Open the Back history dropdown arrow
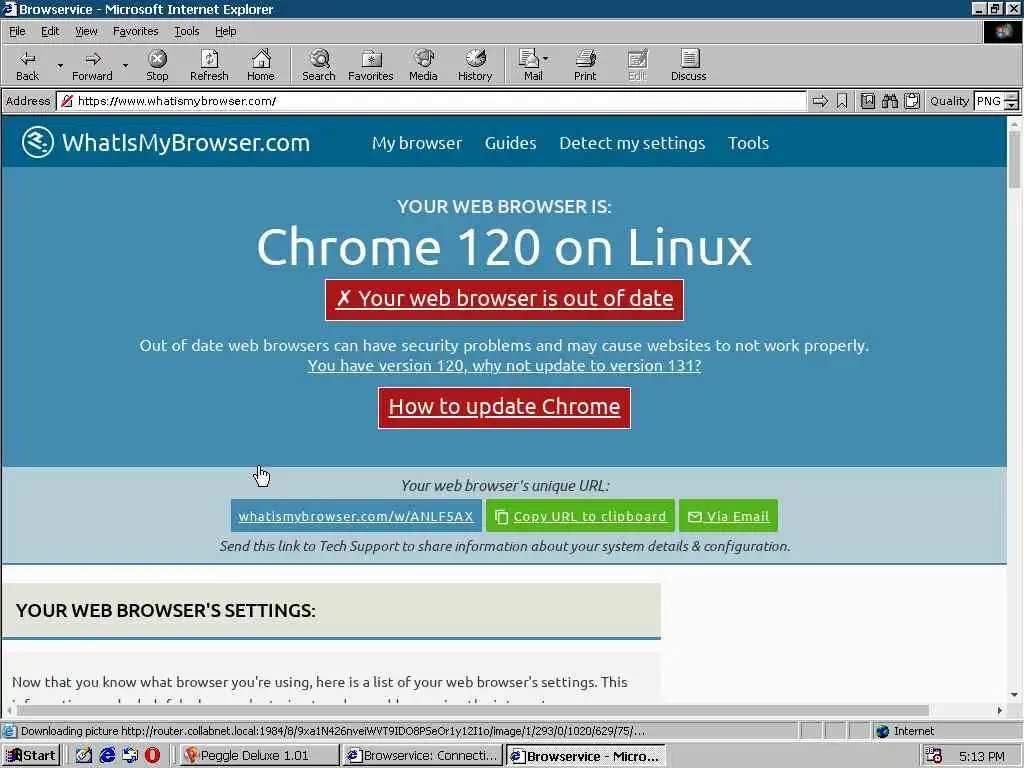 pyautogui.click(x=59, y=65)
